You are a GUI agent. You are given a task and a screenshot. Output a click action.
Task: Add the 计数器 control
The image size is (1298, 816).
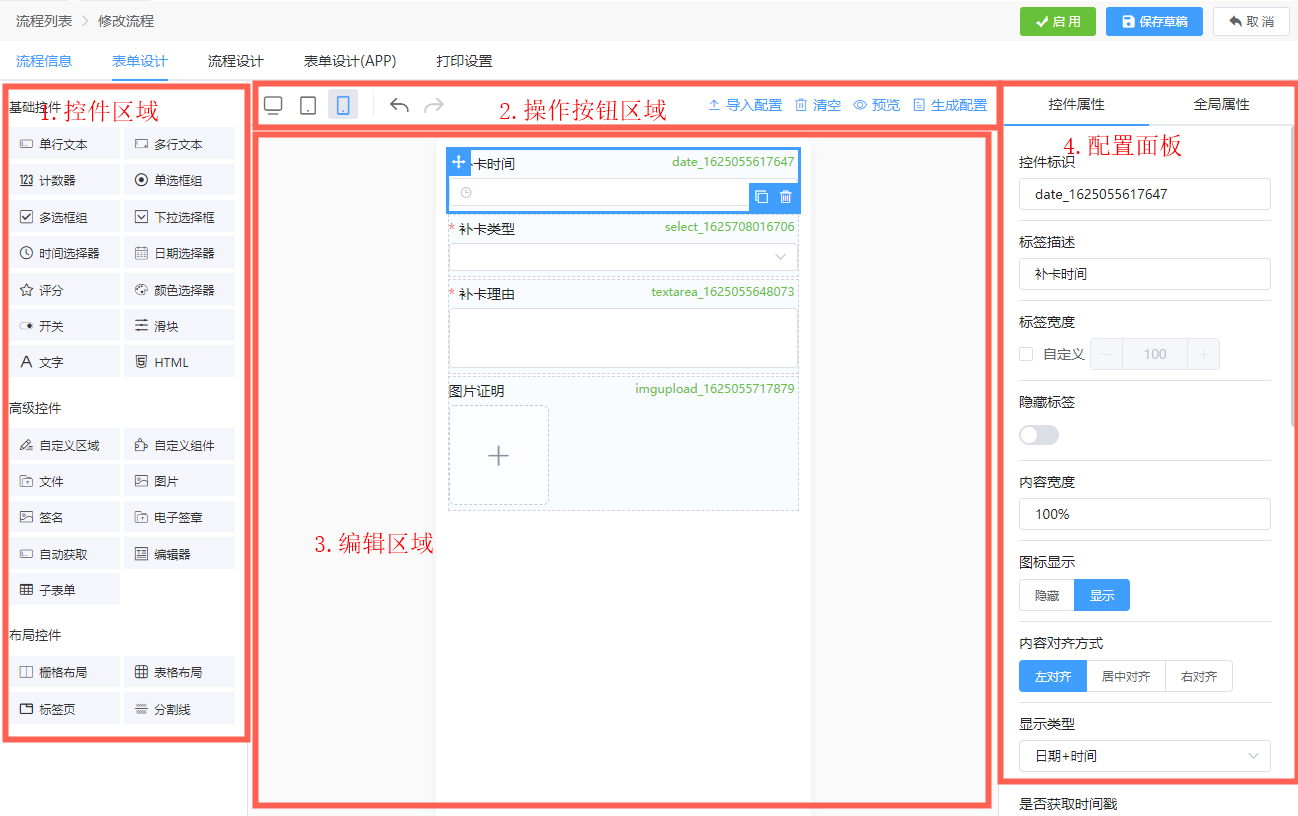coord(63,181)
